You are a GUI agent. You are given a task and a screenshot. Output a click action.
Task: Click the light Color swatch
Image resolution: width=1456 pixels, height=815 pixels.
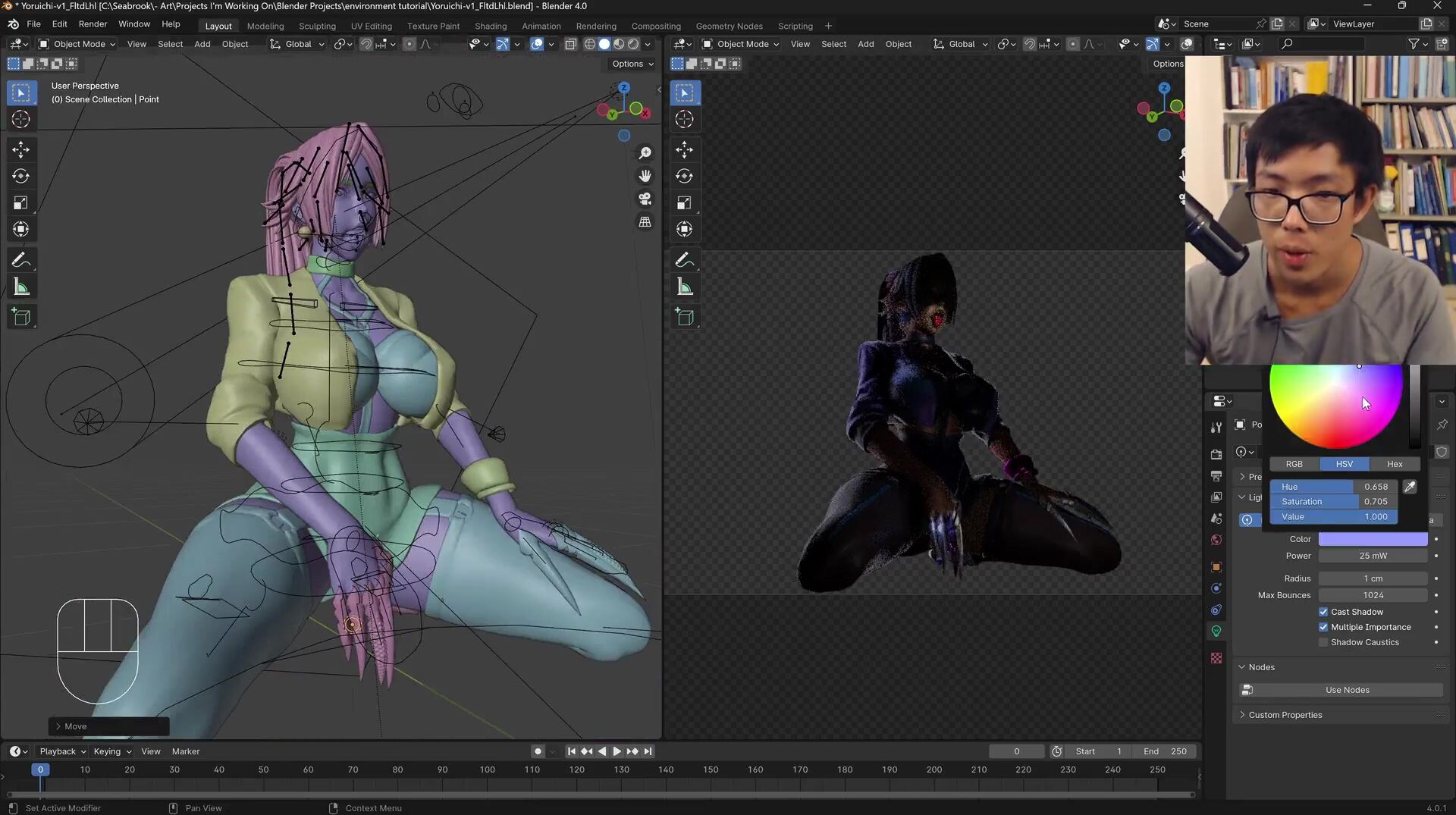pos(1373,539)
